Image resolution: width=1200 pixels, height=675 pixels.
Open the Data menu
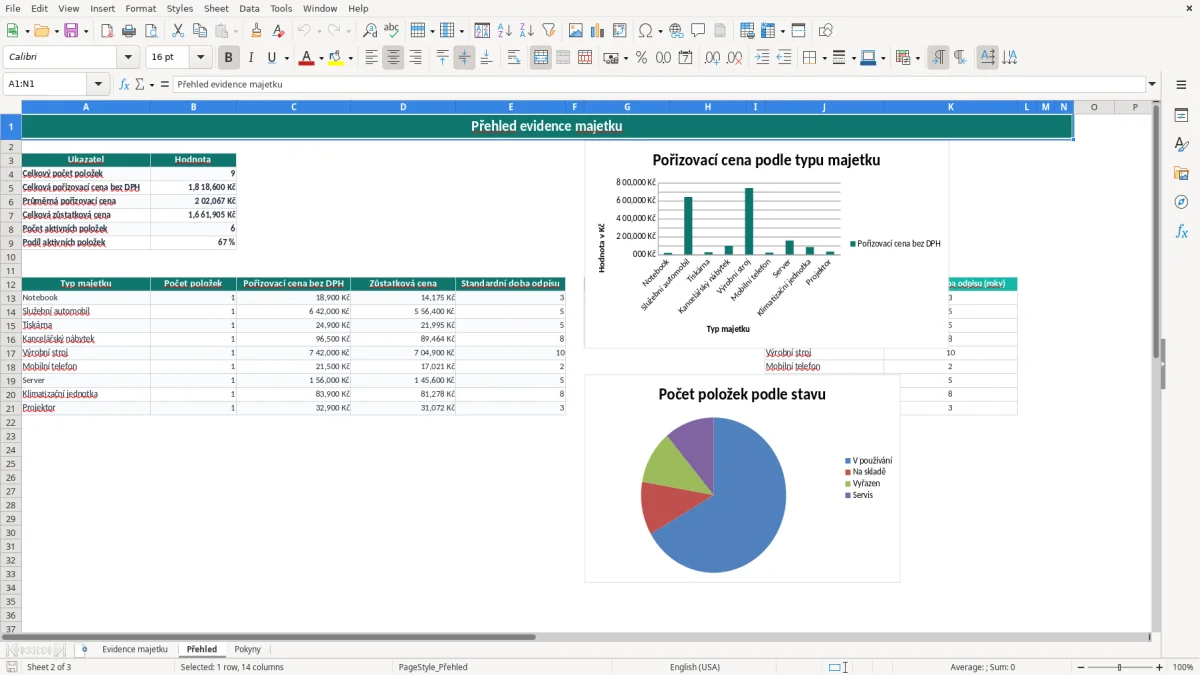click(249, 8)
